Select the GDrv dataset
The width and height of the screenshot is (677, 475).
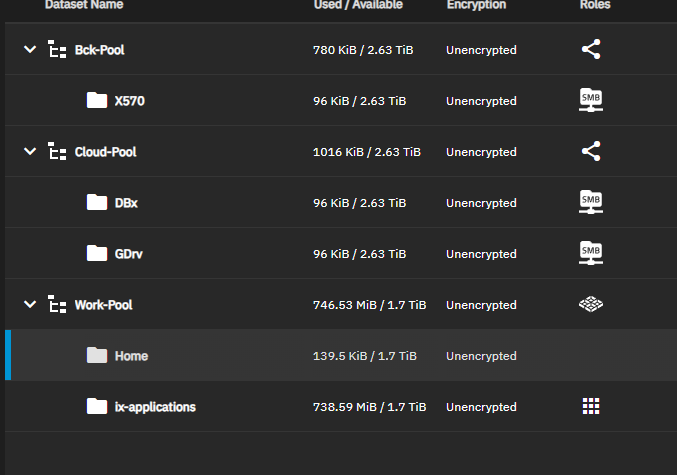tap(129, 254)
